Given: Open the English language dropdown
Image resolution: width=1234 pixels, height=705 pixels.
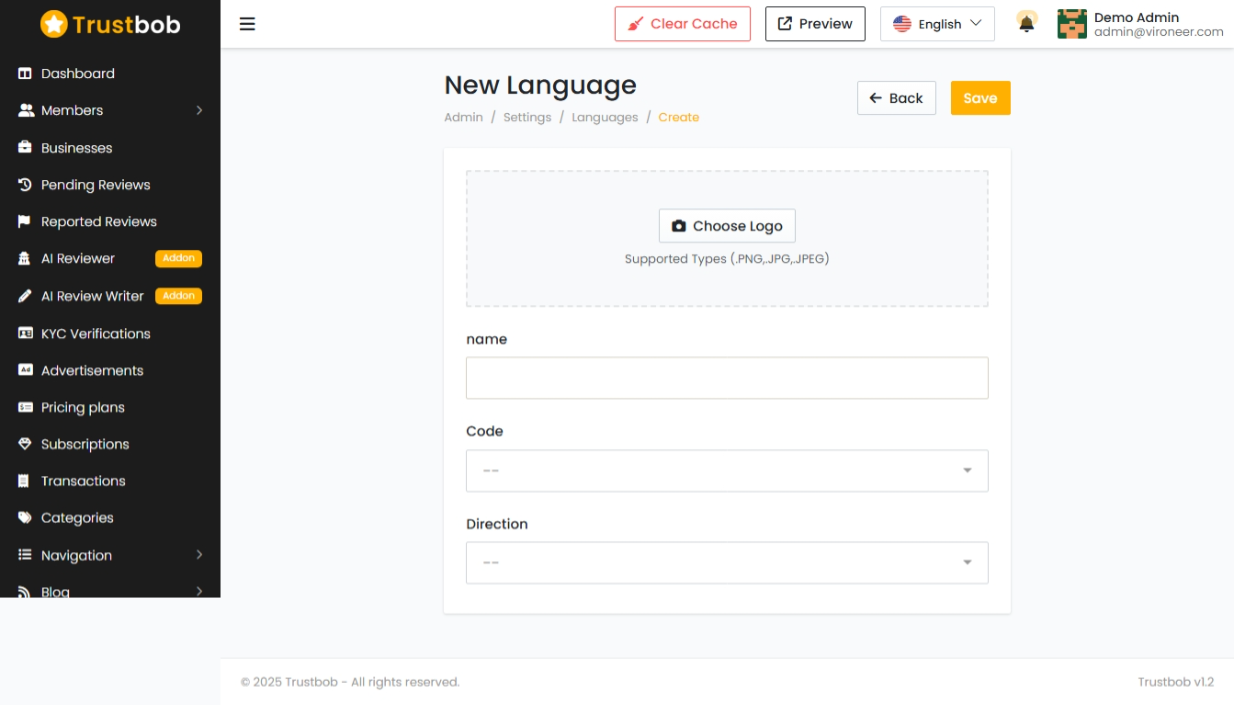Looking at the screenshot, I should (937, 24).
